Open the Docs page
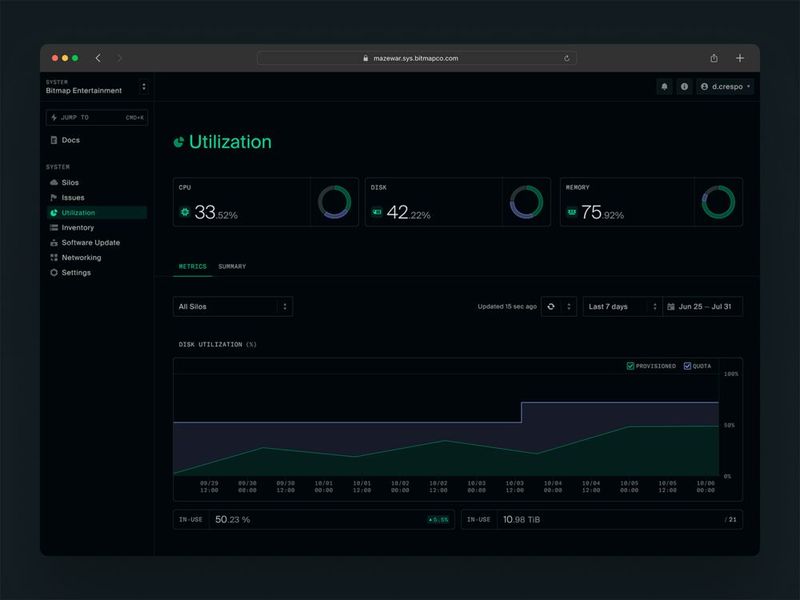 [72, 140]
